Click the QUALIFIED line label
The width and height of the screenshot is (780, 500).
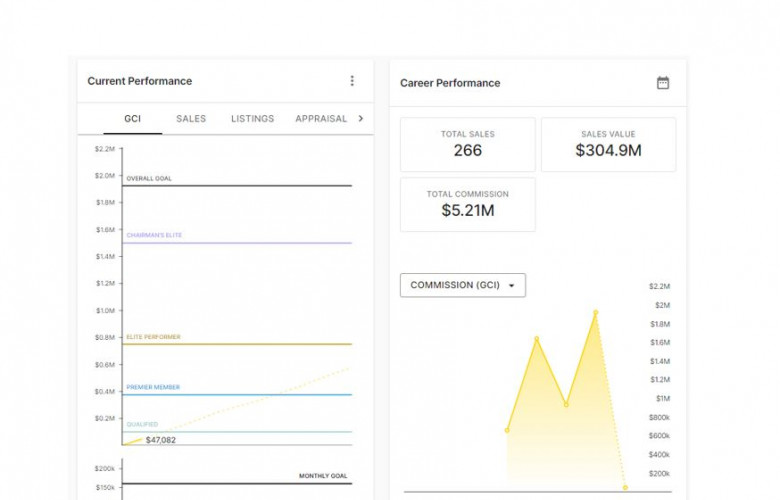[142, 424]
